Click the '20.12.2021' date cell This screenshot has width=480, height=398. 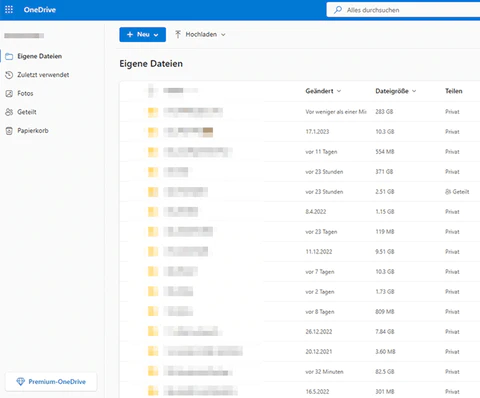(x=319, y=352)
